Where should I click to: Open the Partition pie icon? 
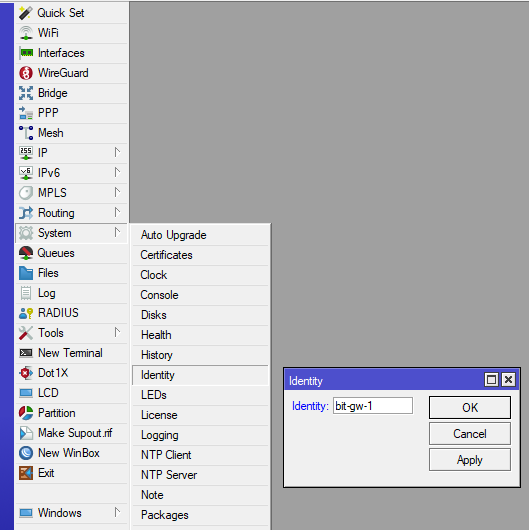(x=26, y=413)
